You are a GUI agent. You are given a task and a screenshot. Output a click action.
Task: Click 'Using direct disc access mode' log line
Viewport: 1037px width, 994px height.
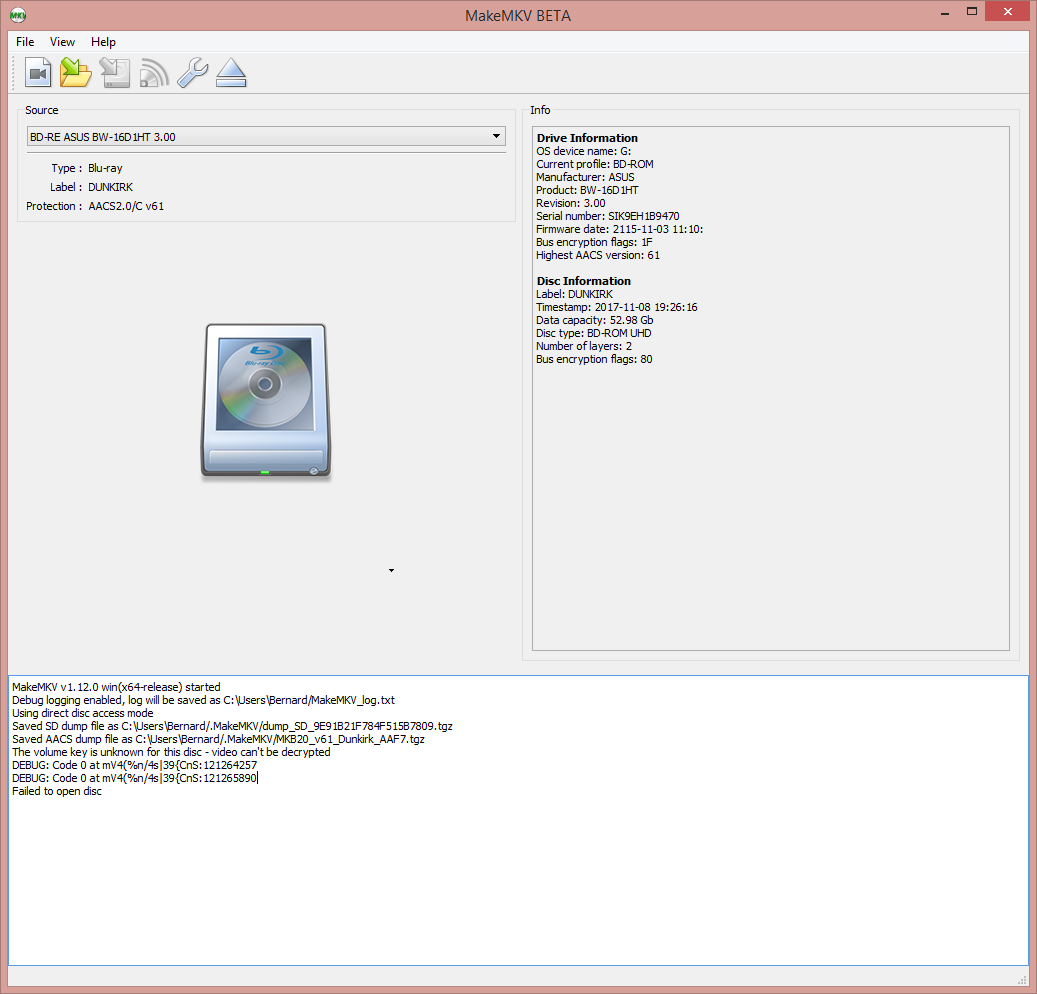point(83,713)
